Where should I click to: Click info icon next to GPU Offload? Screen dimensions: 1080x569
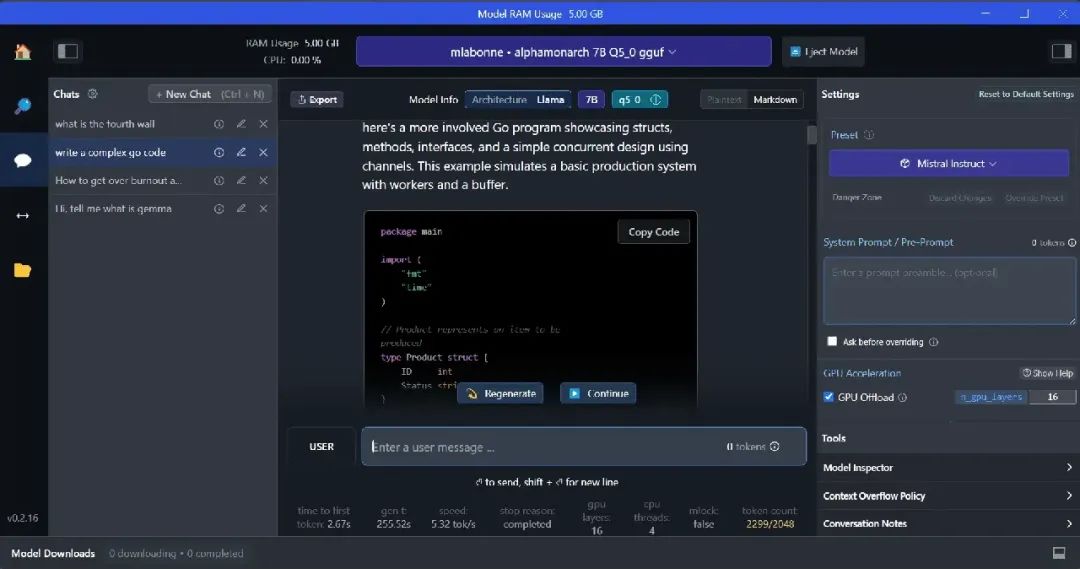pos(902,397)
